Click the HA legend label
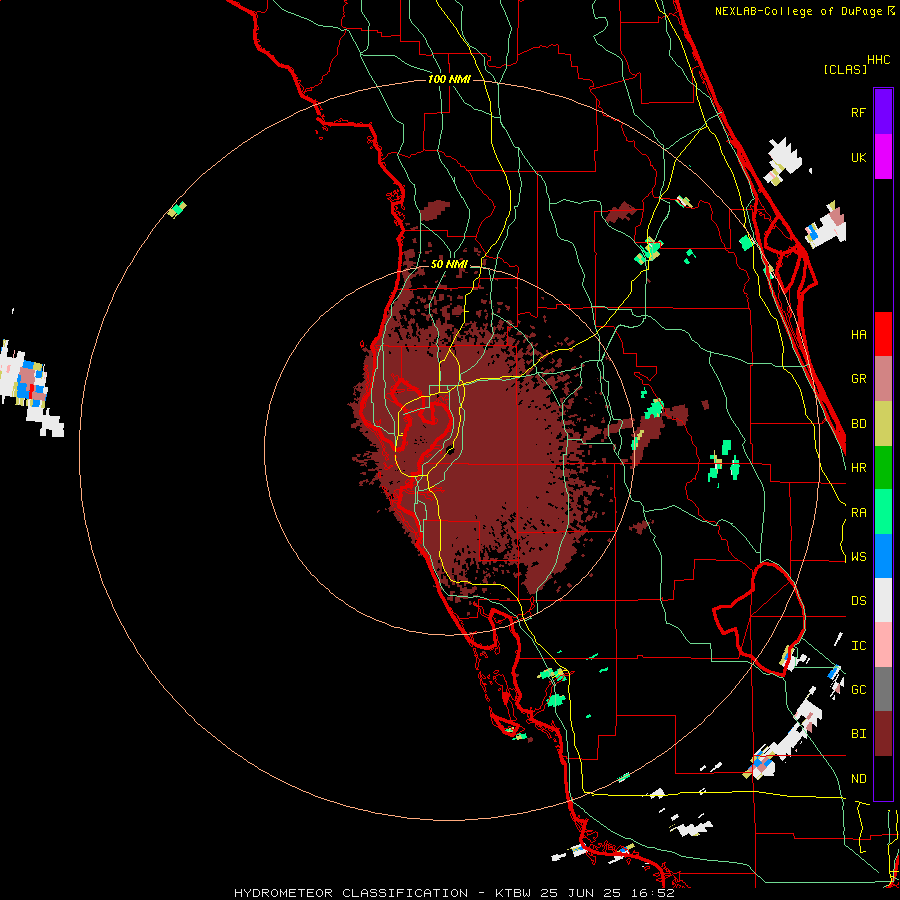 click(858, 335)
